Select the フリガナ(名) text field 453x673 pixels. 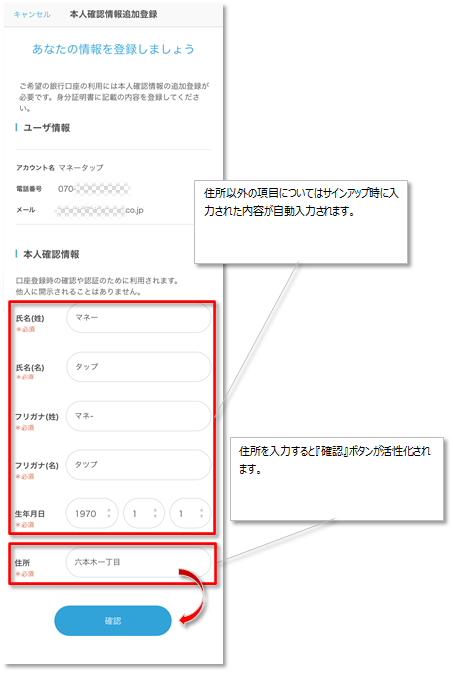click(x=139, y=465)
